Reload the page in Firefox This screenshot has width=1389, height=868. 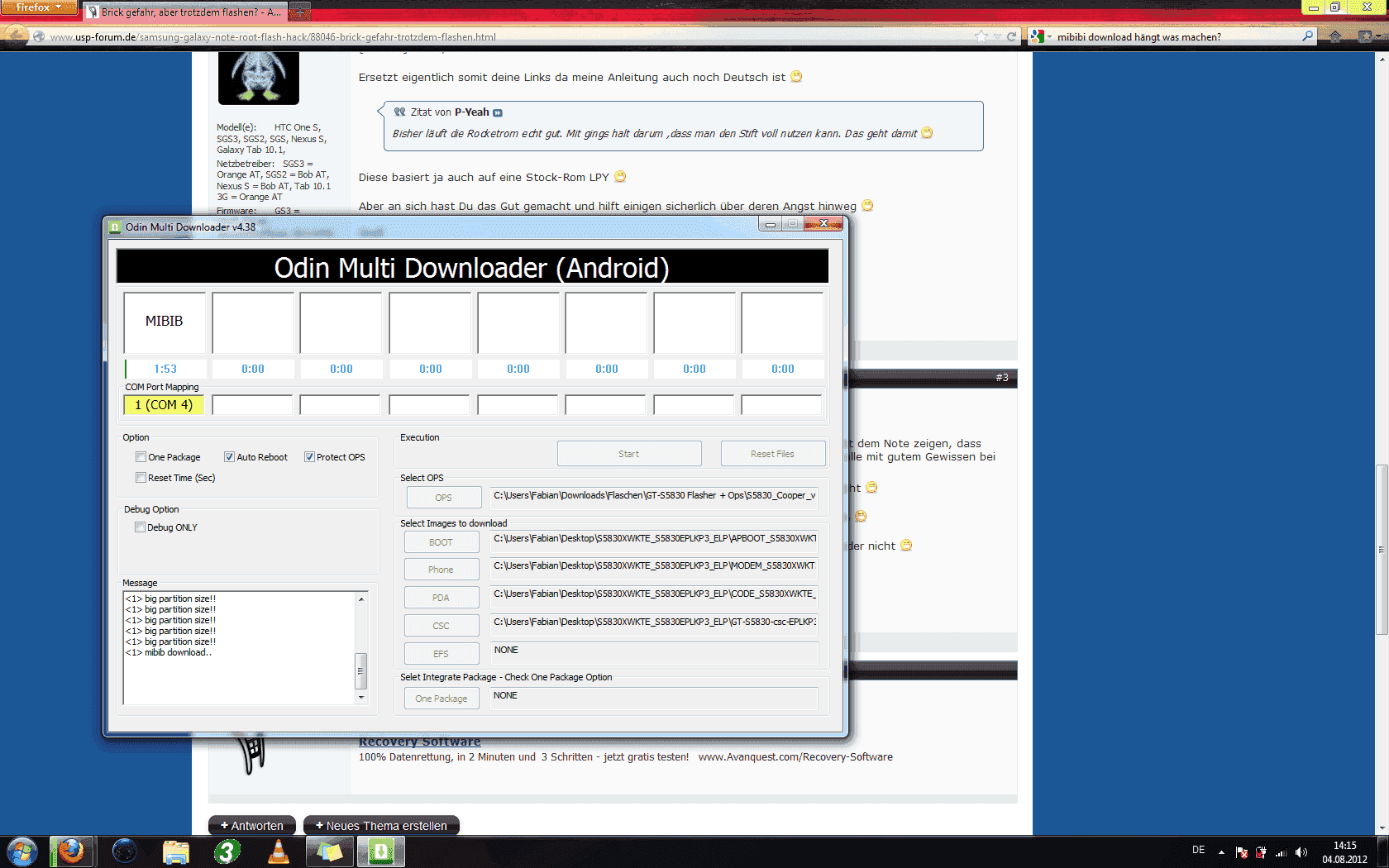point(1011,36)
